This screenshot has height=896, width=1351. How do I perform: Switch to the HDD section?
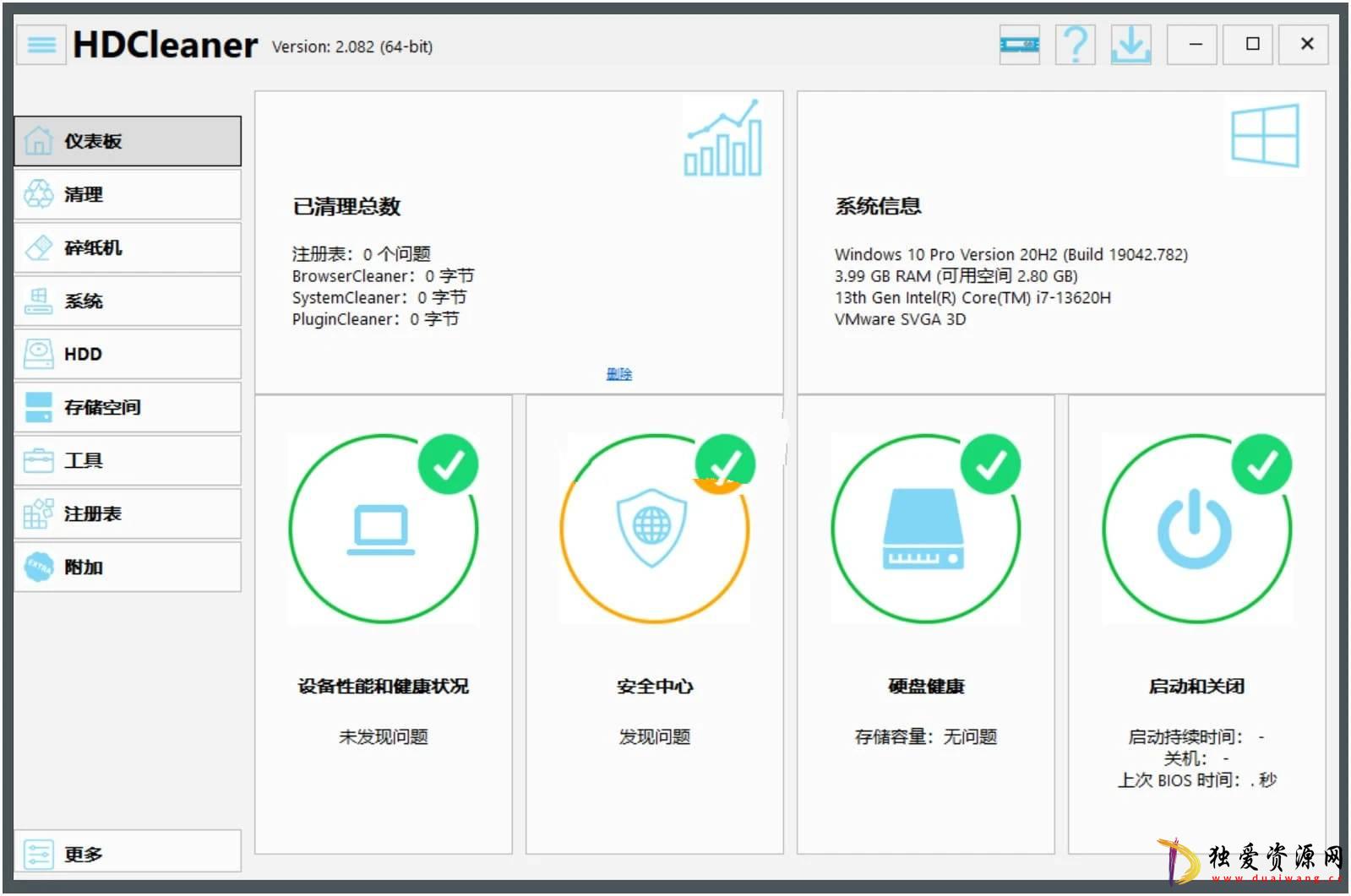pyautogui.click(x=128, y=354)
